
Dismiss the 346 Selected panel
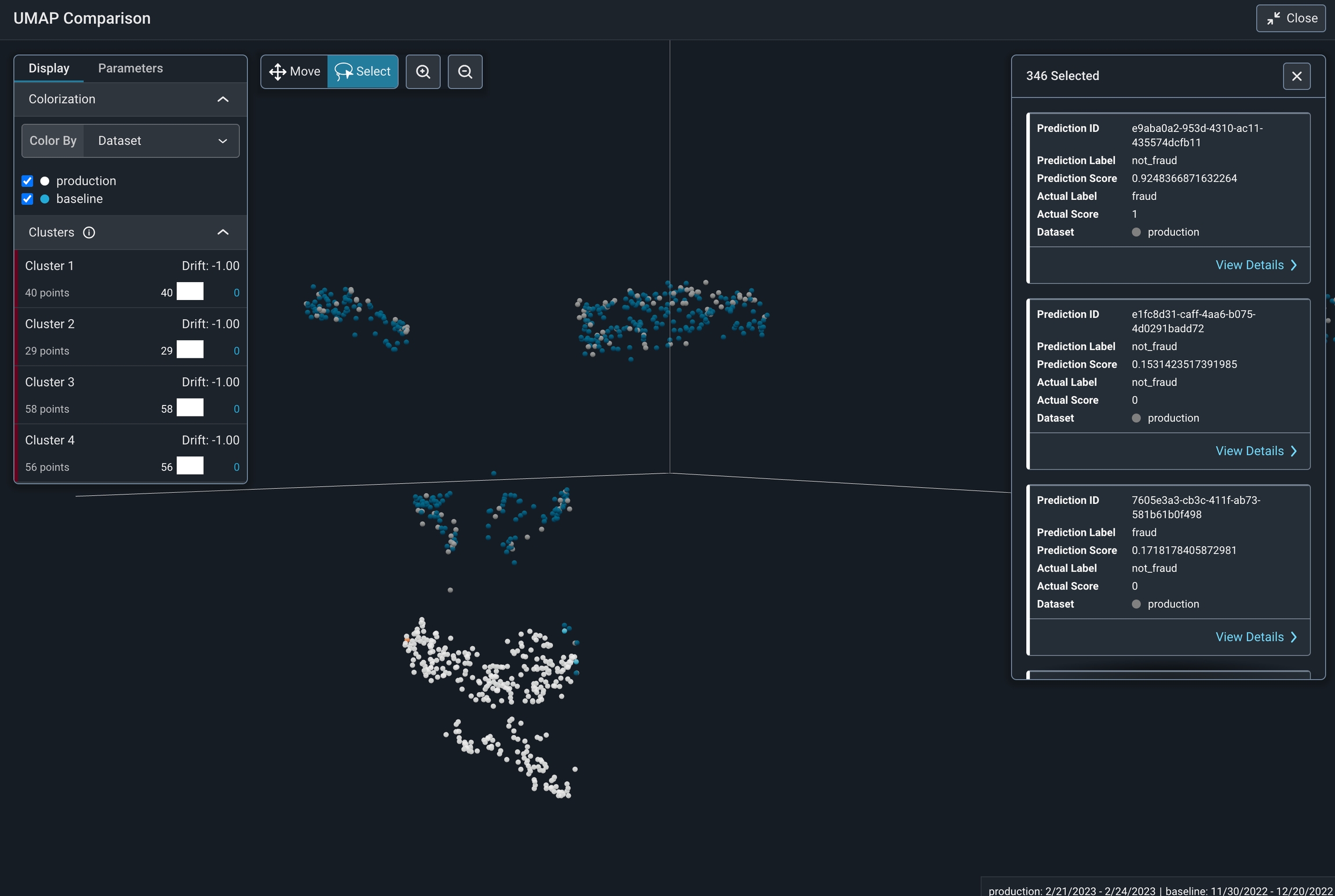[x=1296, y=76]
